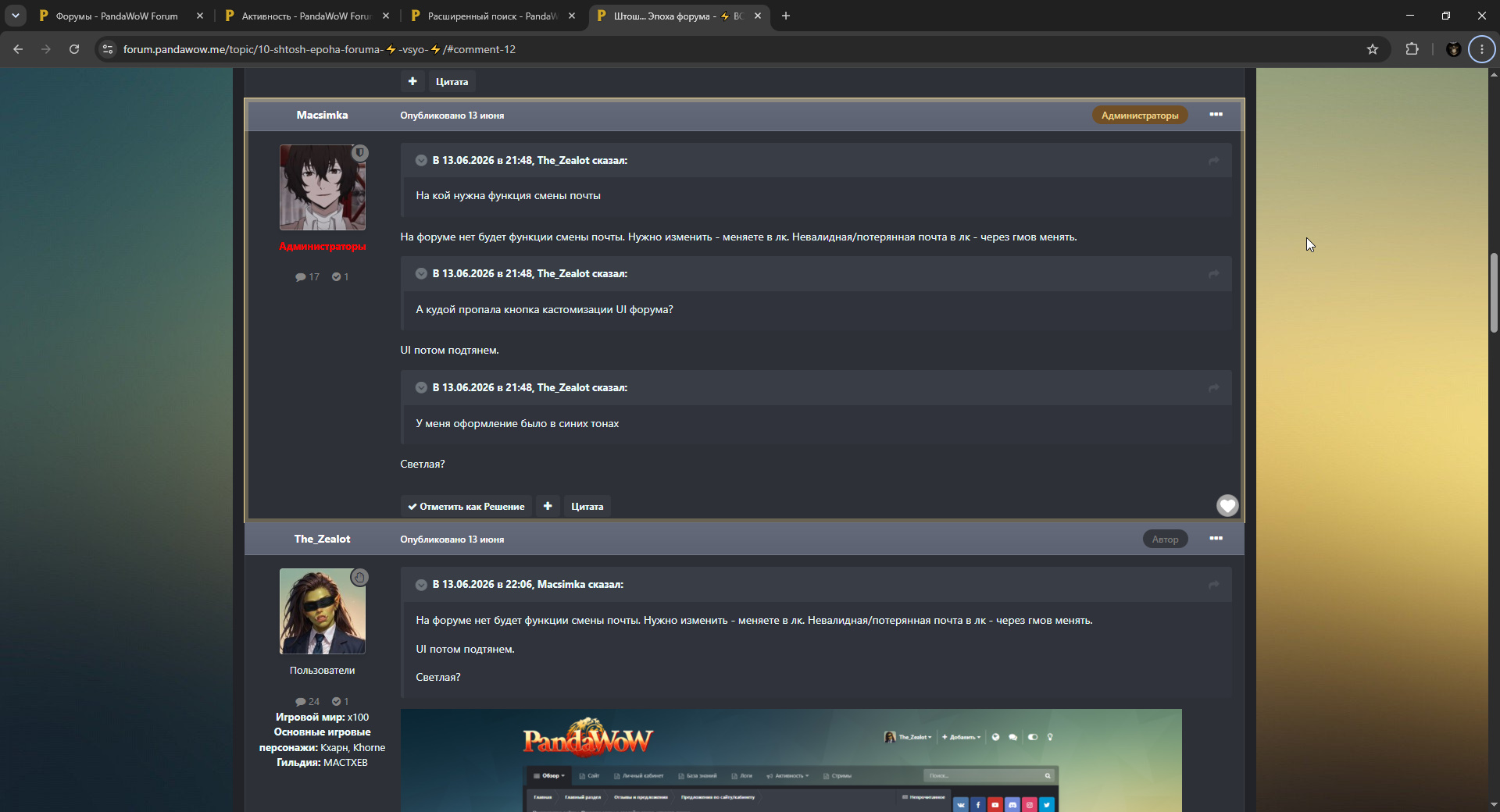Open the Chrome tab search dropdown
Image resolution: width=1500 pixels, height=812 pixels.
16,16
